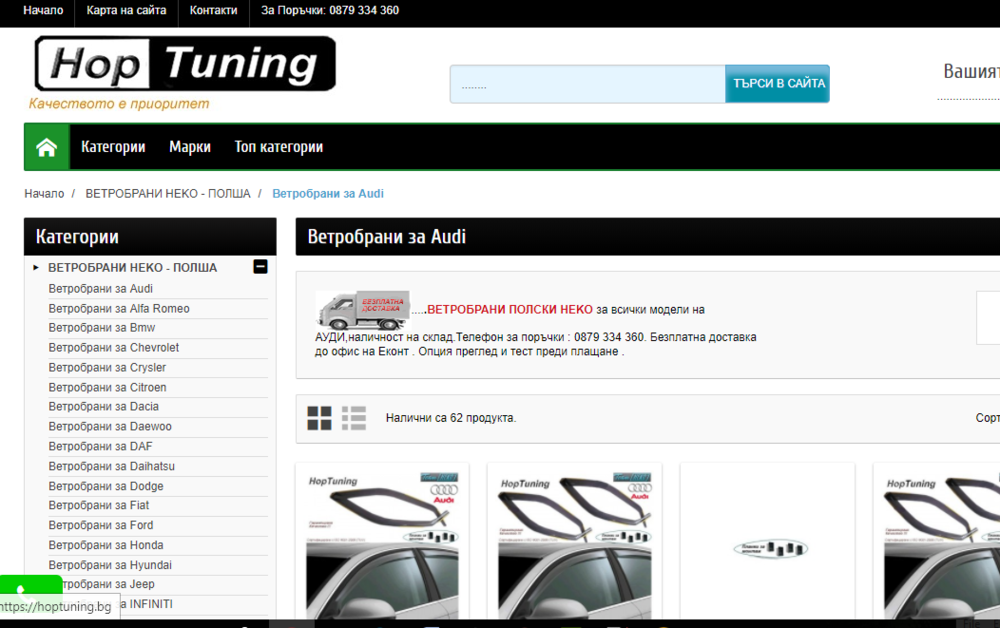Select Ветробрани за Honda

coord(106,545)
